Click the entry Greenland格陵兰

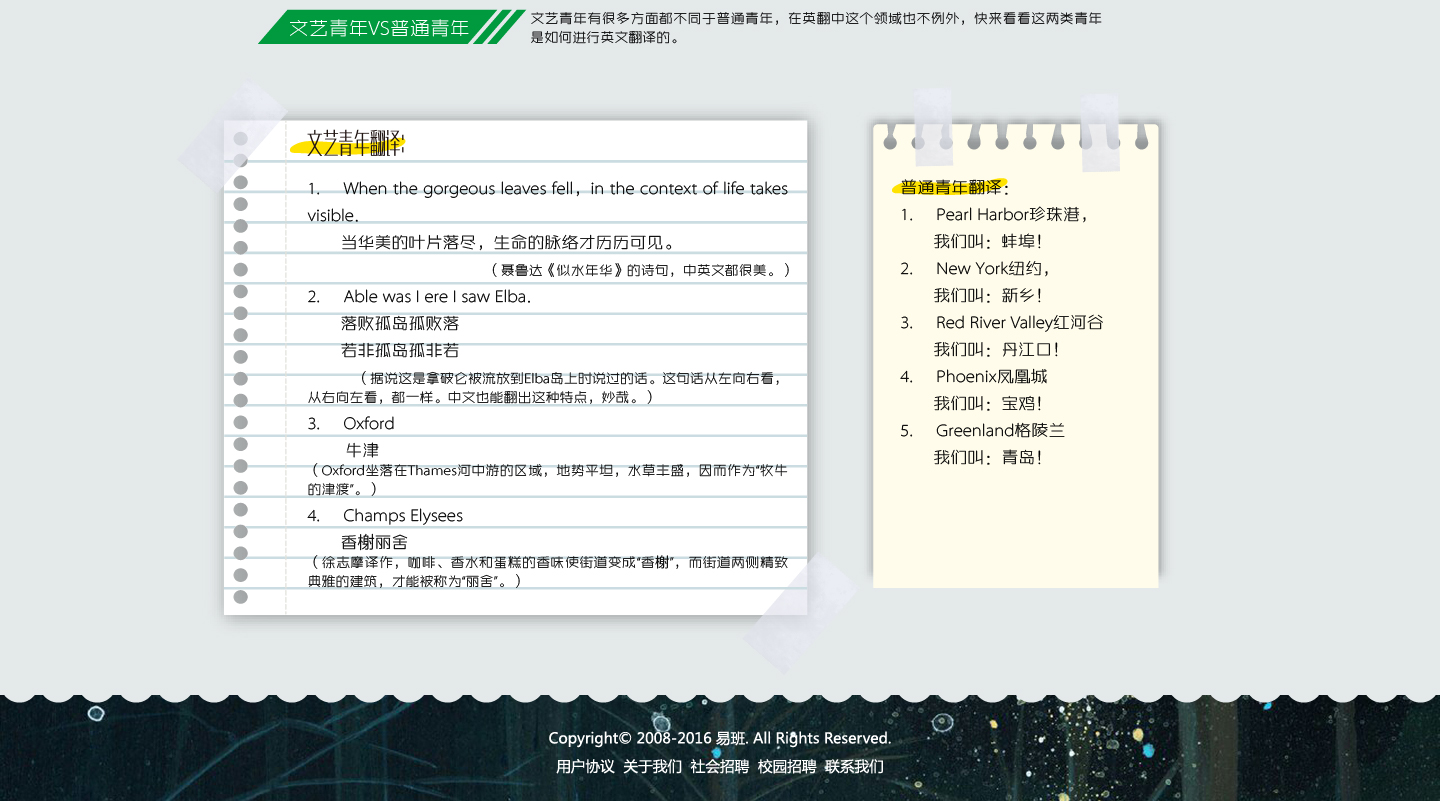(1001, 430)
